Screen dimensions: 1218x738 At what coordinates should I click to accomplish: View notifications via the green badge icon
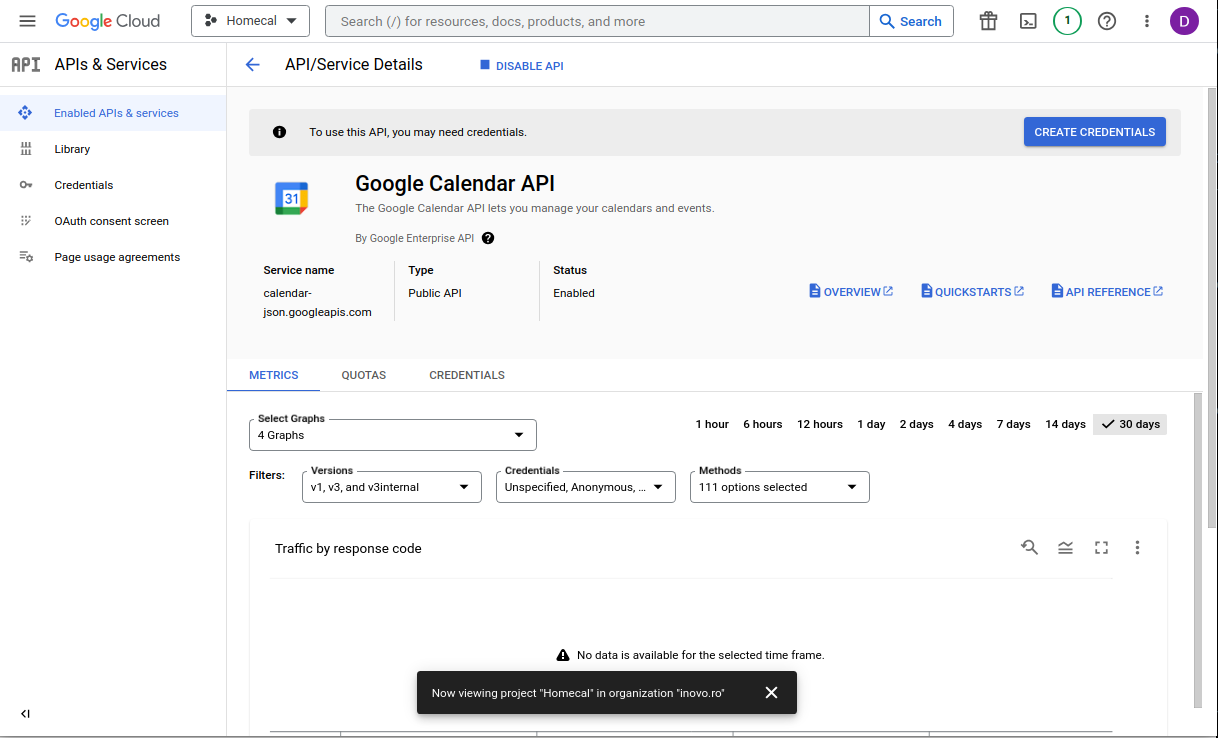coord(1066,20)
